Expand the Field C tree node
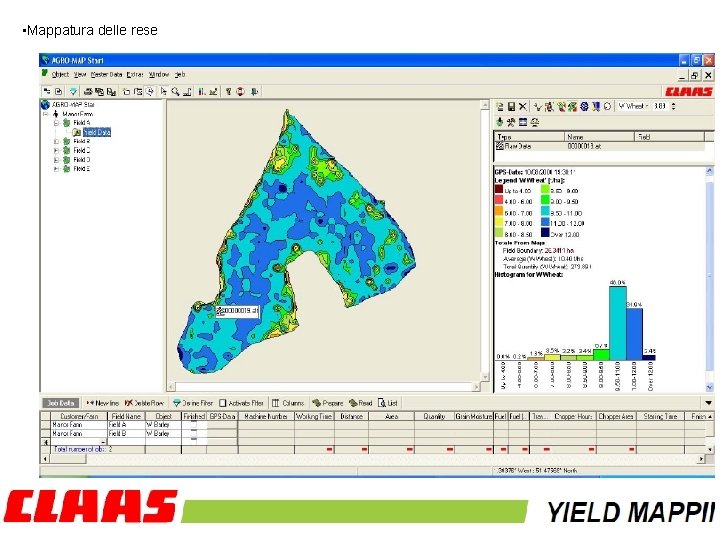The width and height of the screenshot is (720, 540). [x=56, y=151]
